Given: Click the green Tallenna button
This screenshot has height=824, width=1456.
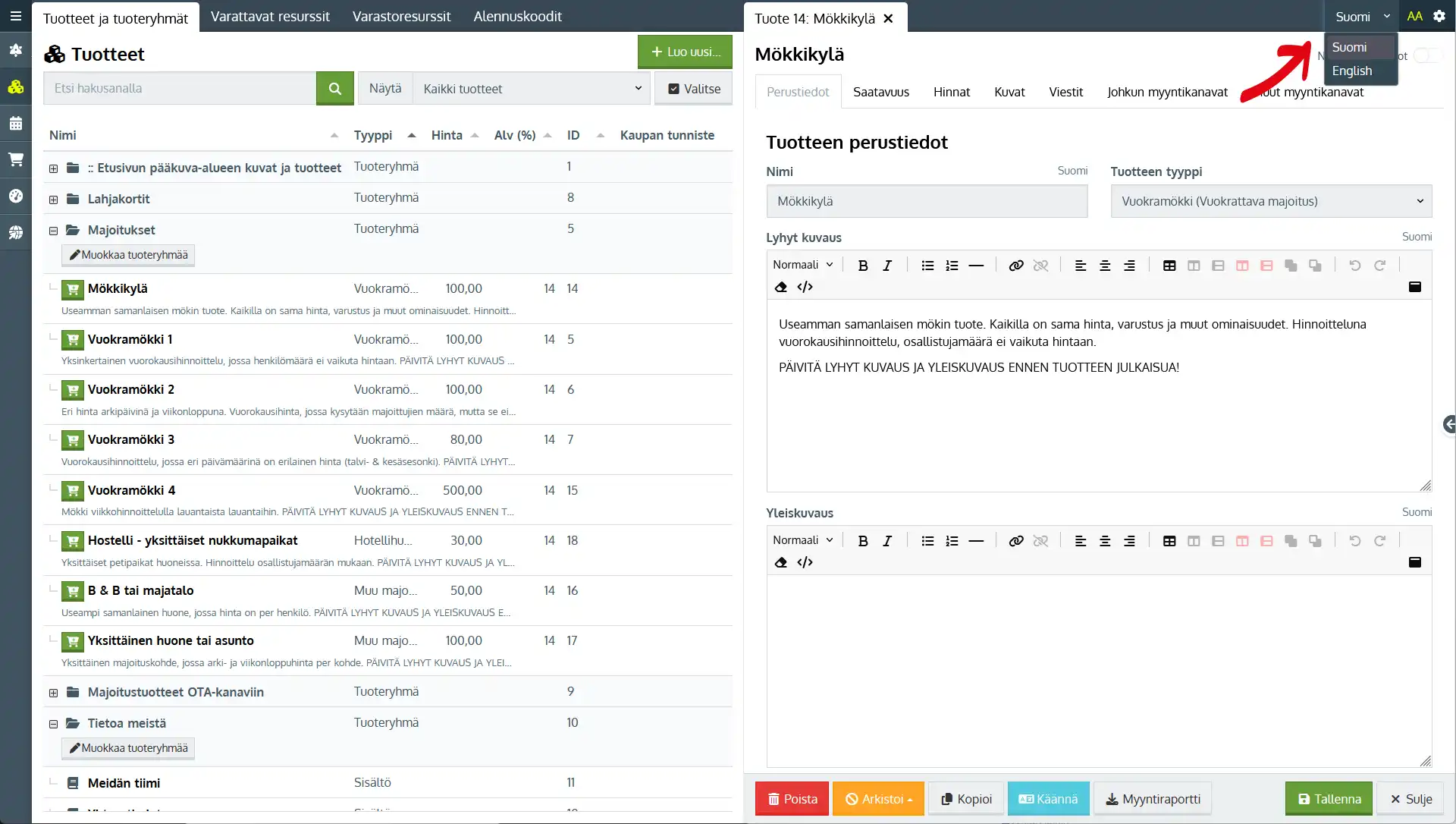Looking at the screenshot, I should tap(1328, 799).
